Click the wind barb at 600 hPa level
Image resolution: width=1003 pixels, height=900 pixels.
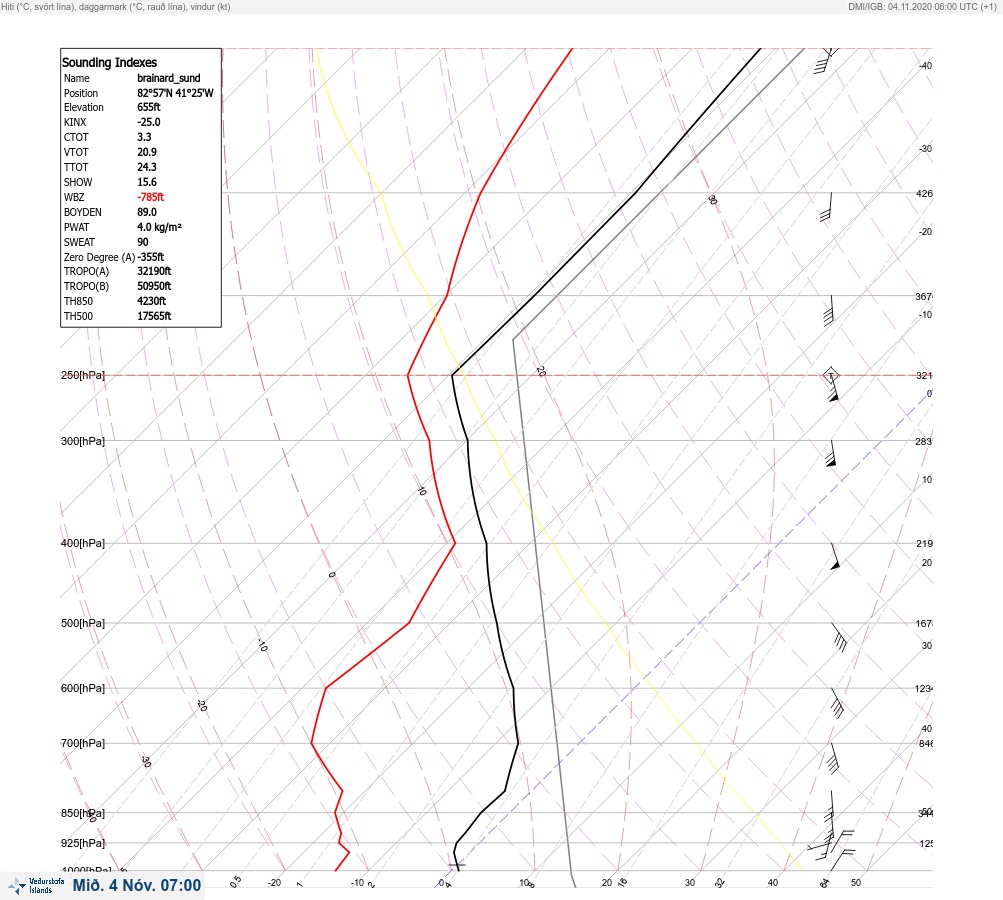pyautogui.click(x=837, y=703)
